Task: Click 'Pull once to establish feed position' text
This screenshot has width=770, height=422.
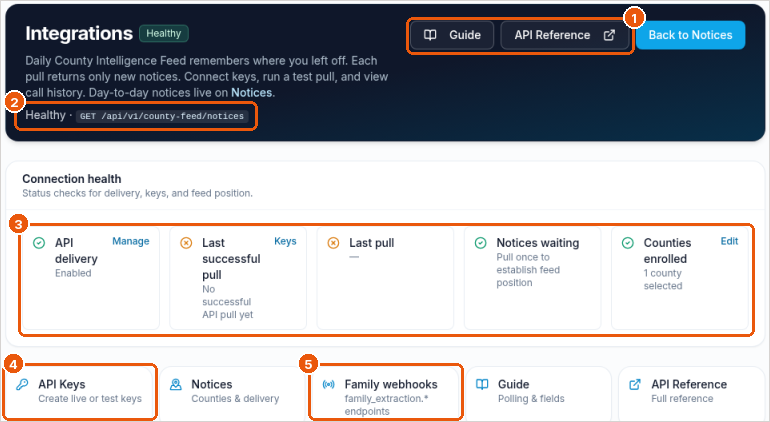Action: point(528,270)
